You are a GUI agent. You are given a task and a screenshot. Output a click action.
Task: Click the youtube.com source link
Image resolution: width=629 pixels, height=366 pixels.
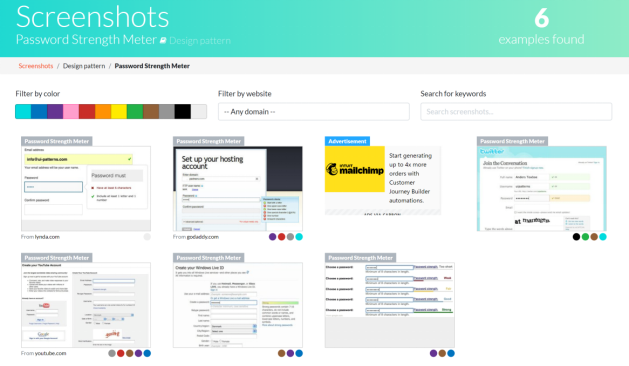(51, 353)
